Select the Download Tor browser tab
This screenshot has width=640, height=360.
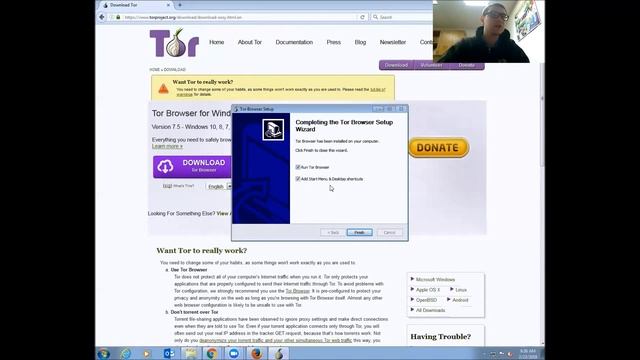click(136, 5)
